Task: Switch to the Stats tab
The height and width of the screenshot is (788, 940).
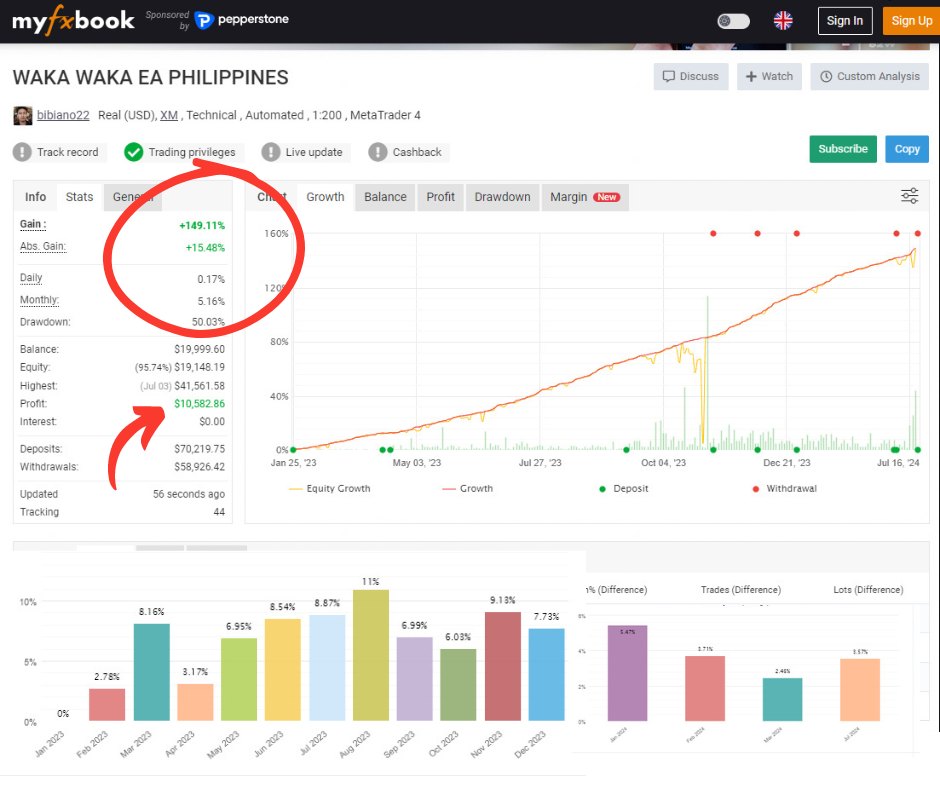Action: [79, 197]
